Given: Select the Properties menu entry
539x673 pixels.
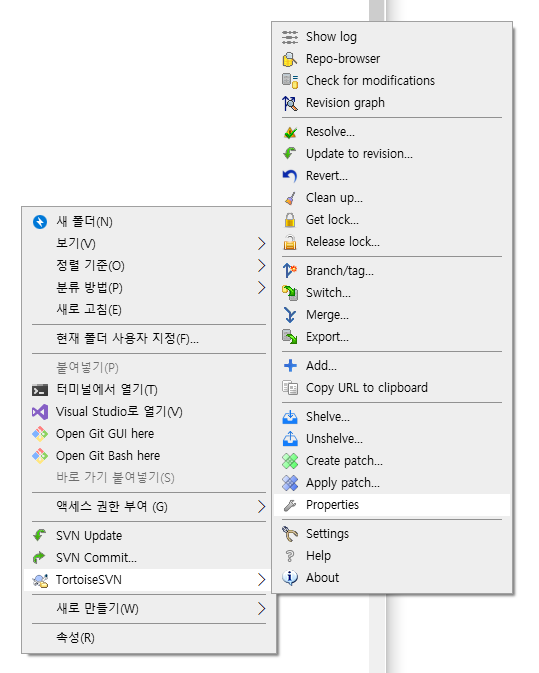Looking at the screenshot, I should pos(392,505).
